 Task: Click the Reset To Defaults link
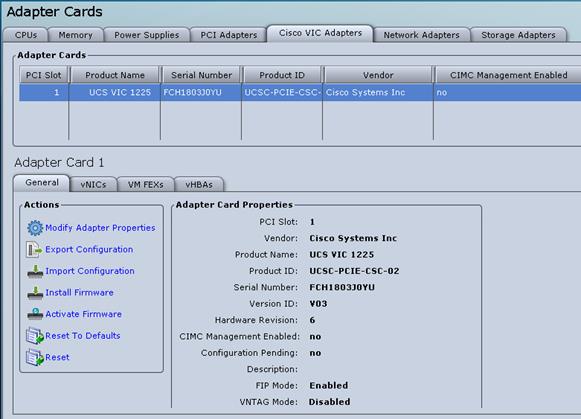pos(83,336)
